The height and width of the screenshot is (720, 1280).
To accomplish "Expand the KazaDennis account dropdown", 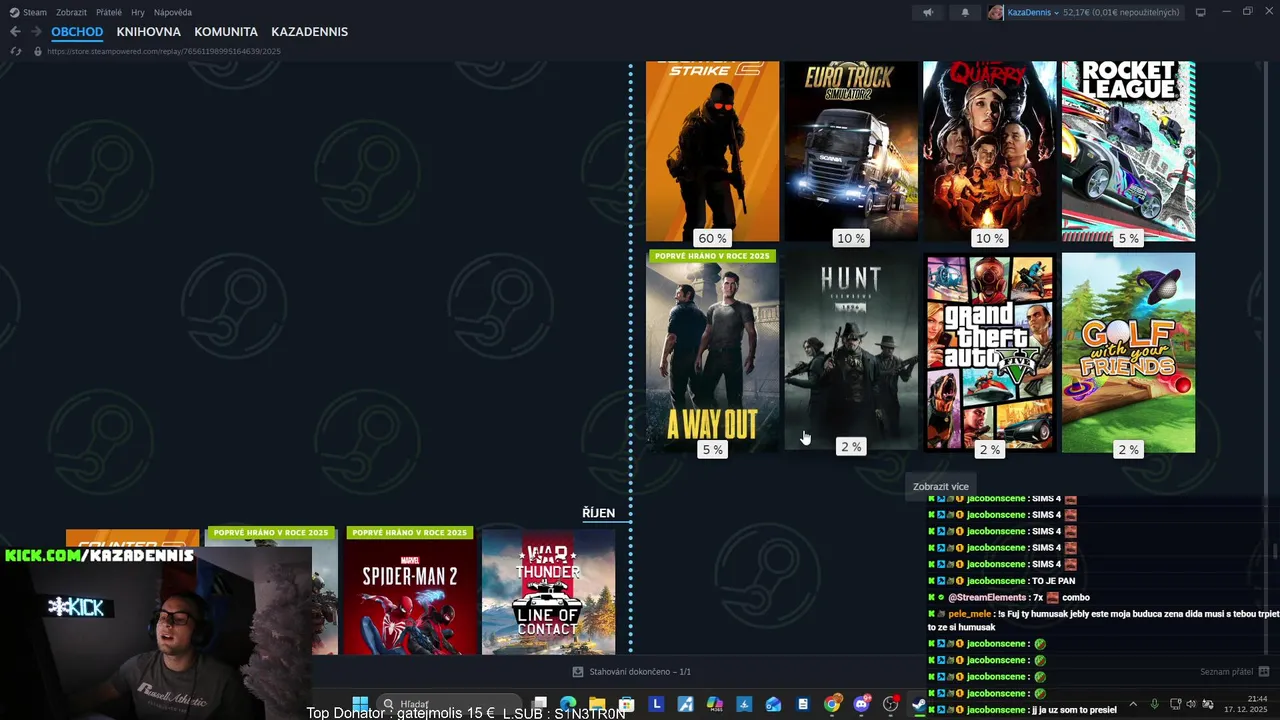I will (x=1057, y=12).
